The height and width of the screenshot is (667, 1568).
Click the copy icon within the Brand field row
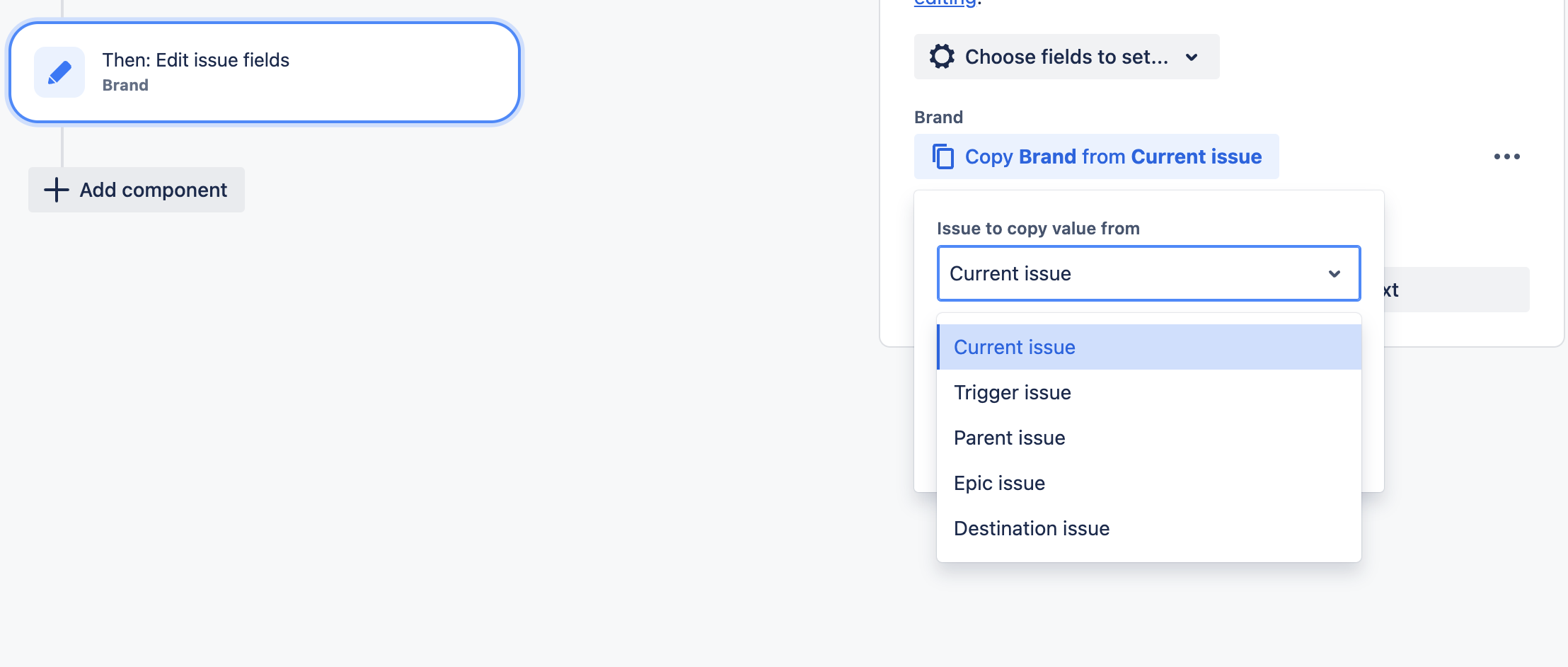click(943, 156)
